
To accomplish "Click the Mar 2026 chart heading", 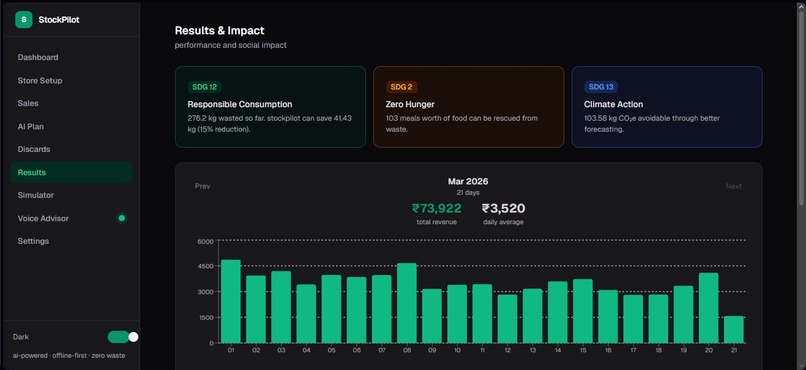I will point(468,181).
